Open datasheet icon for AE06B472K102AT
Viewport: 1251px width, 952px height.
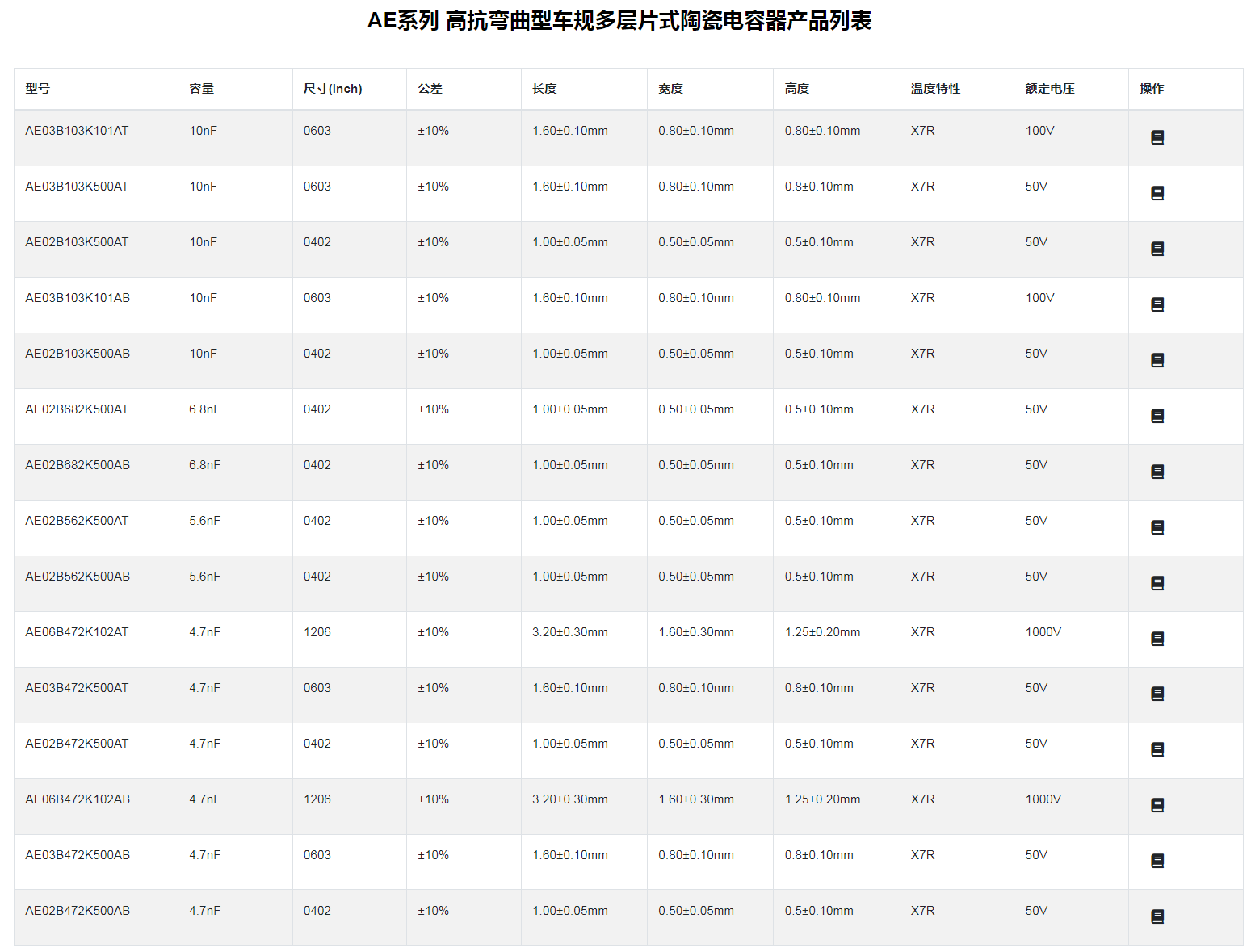pyautogui.click(x=1157, y=639)
